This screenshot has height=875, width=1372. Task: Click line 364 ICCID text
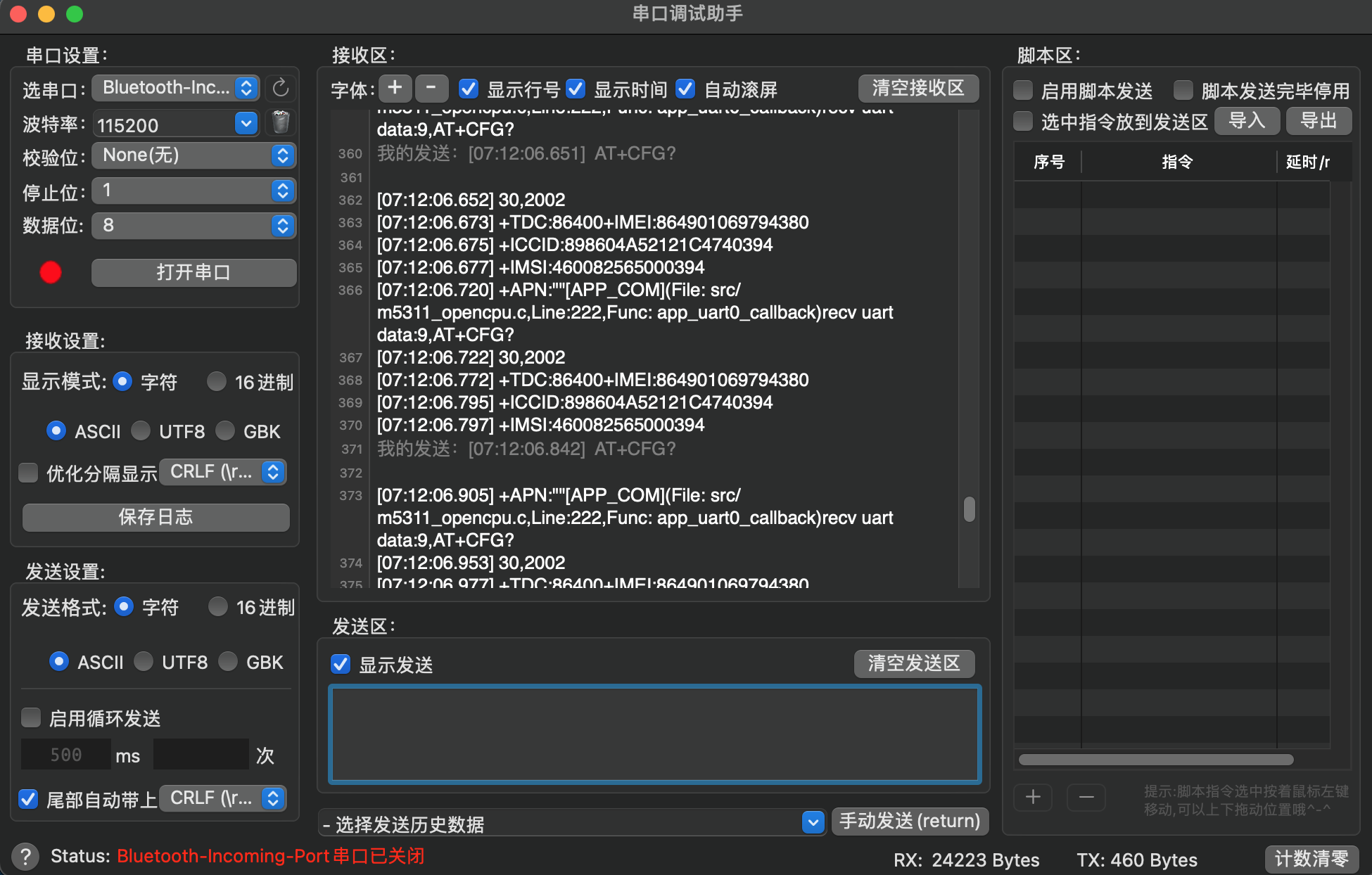(x=575, y=245)
